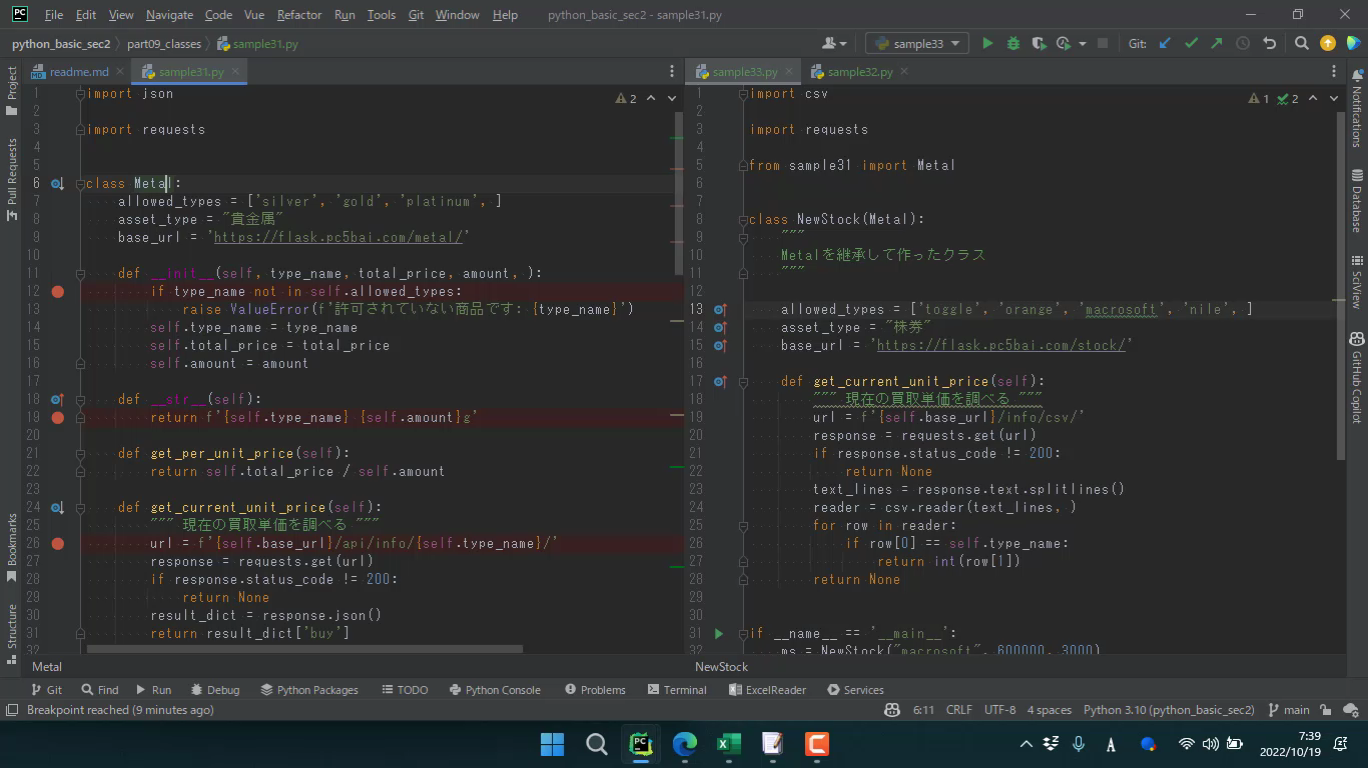
Task: Start debugging with the bug icon
Action: click(1013, 43)
